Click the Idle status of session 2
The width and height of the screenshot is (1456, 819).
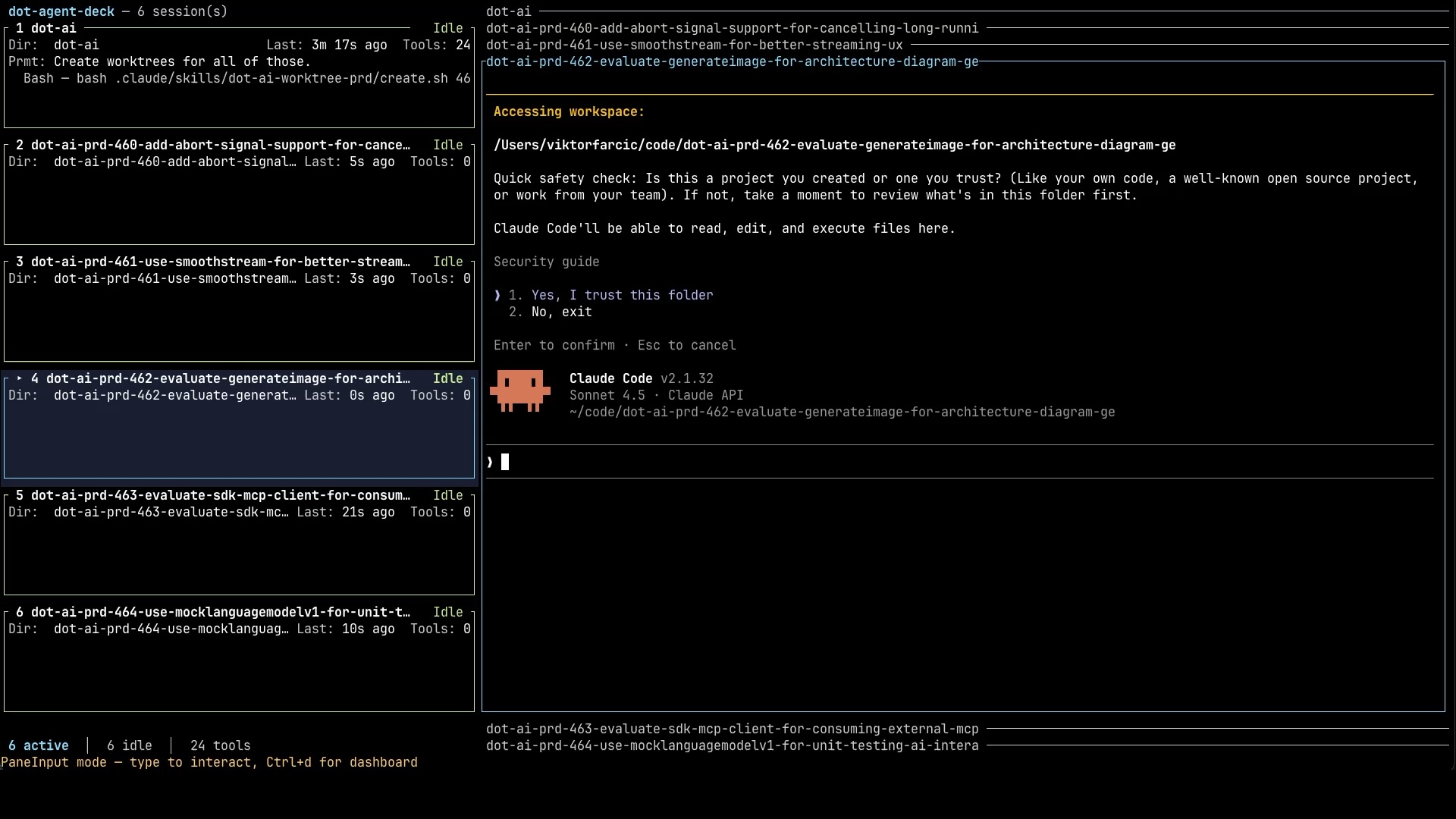(448, 145)
